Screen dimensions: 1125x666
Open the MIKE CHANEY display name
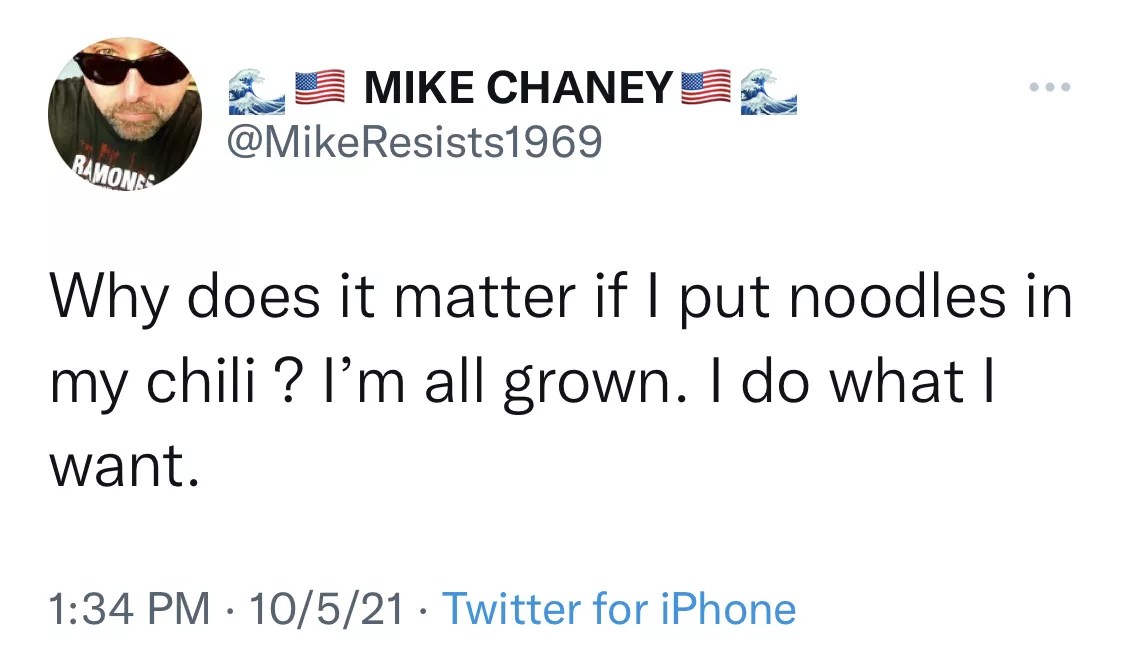[519, 88]
